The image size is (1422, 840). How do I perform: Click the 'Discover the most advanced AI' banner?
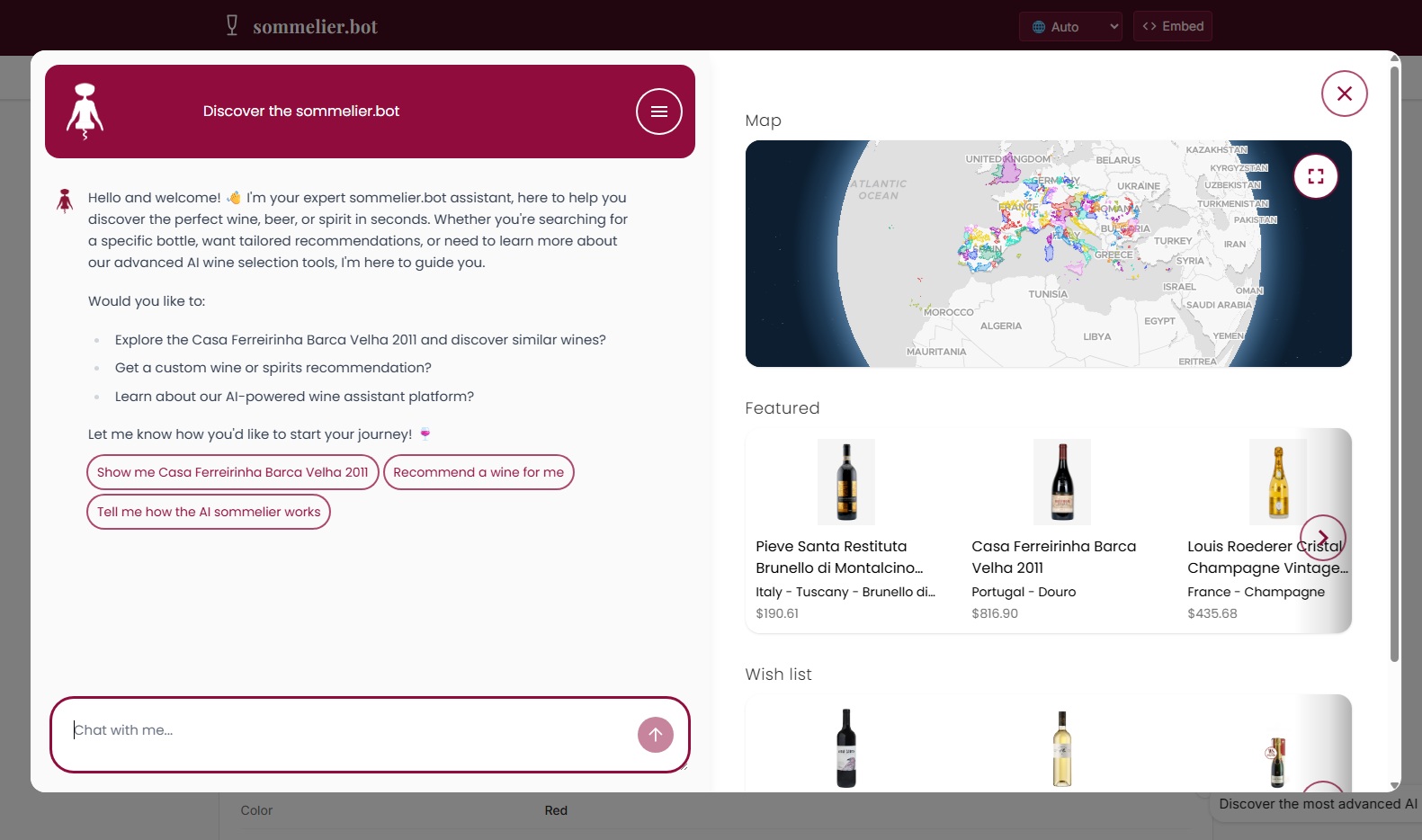coord(1317,804)
